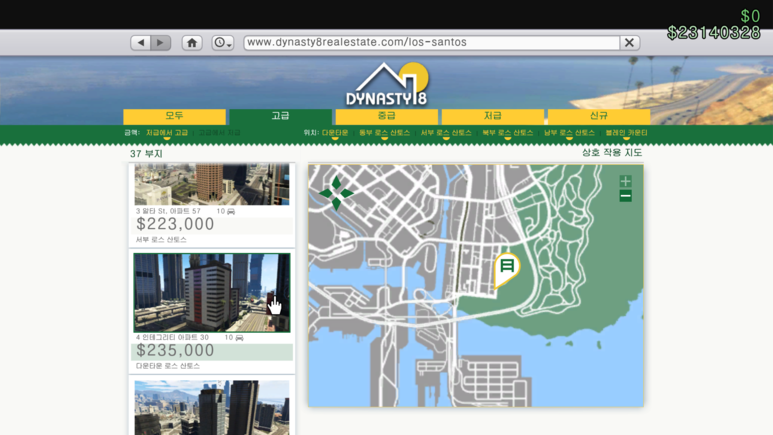Open the 3 알타 St. 아파트 57 thumbnail
The width and height of the screenshot is (773, 435).
click(212, 184)
